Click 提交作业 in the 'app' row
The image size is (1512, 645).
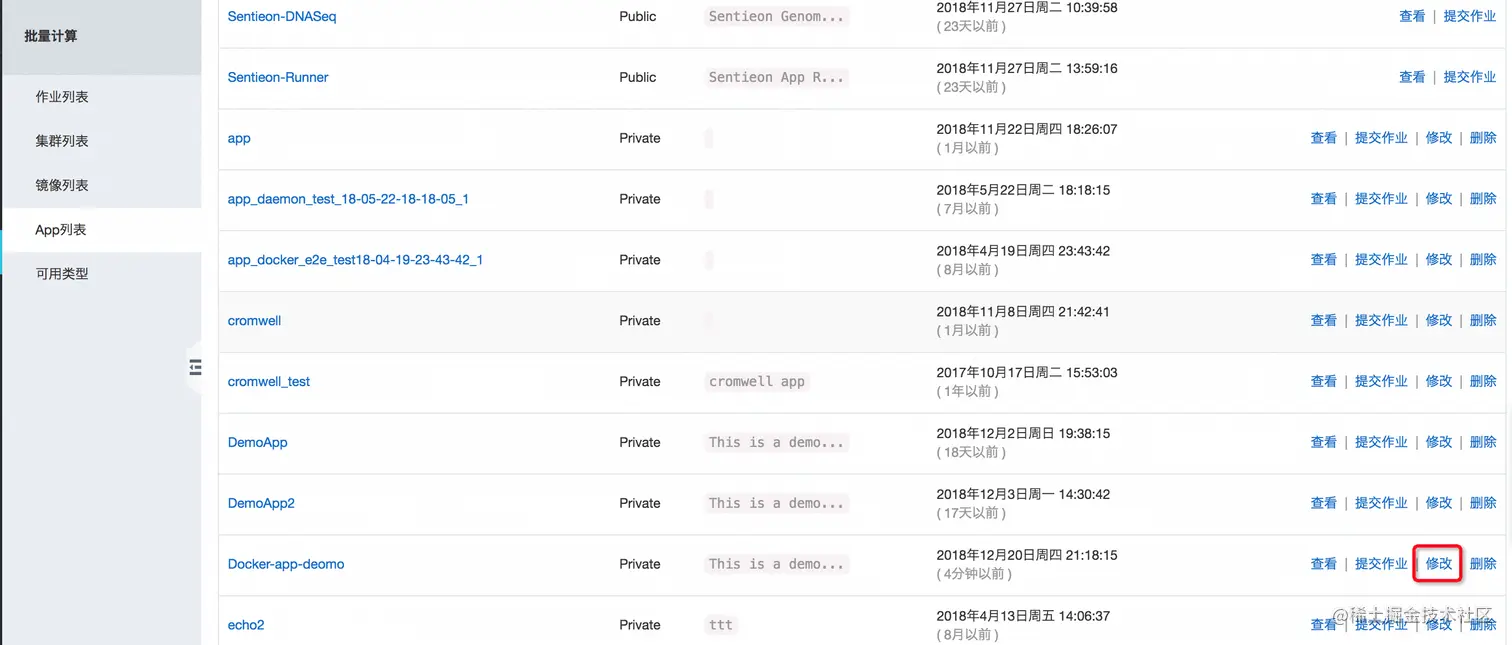pos(1381,138)
